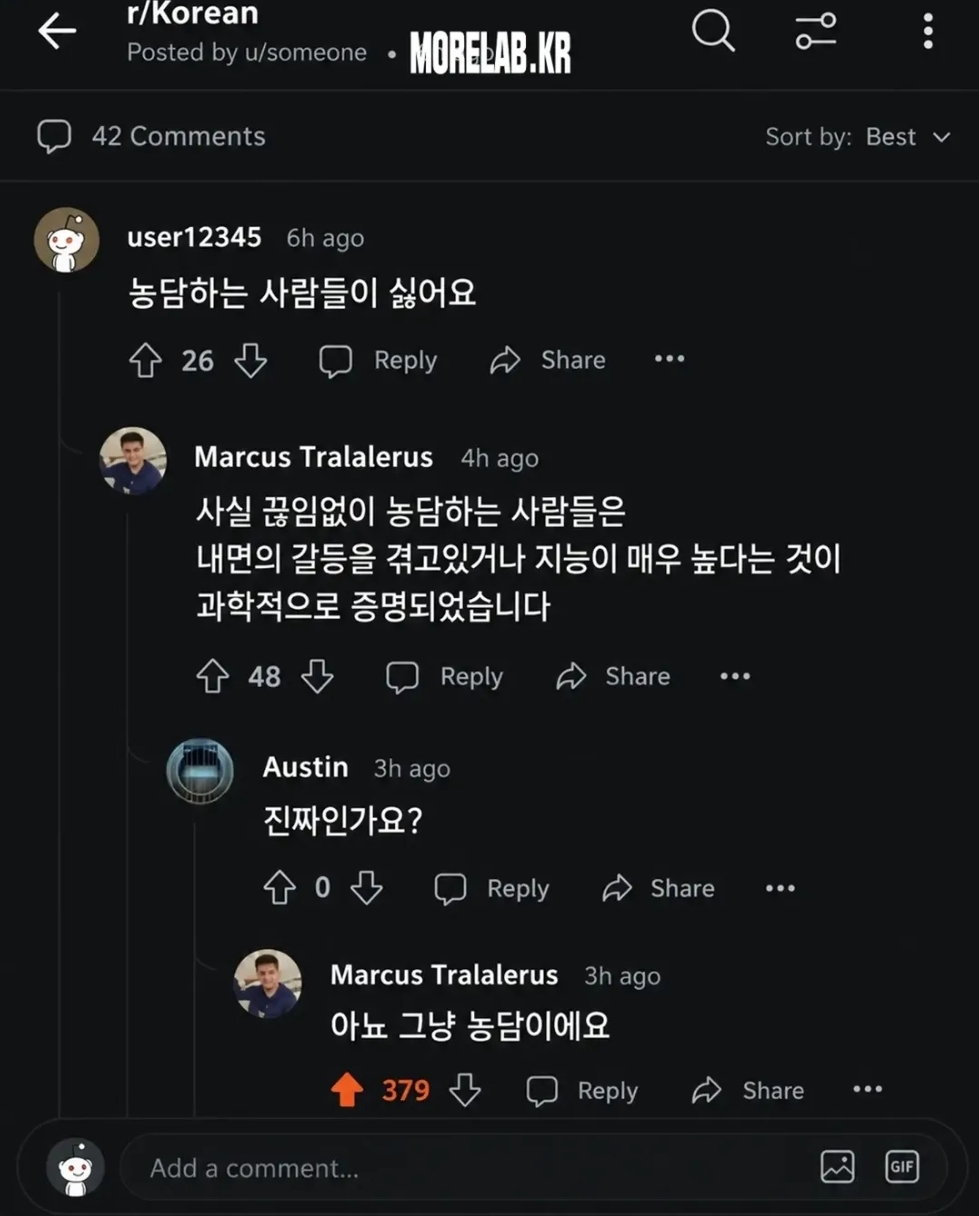Click the GIF icon in the comment bar
The width and height of the screenshot is (979, 1216).
click(x=902, y=1167)
